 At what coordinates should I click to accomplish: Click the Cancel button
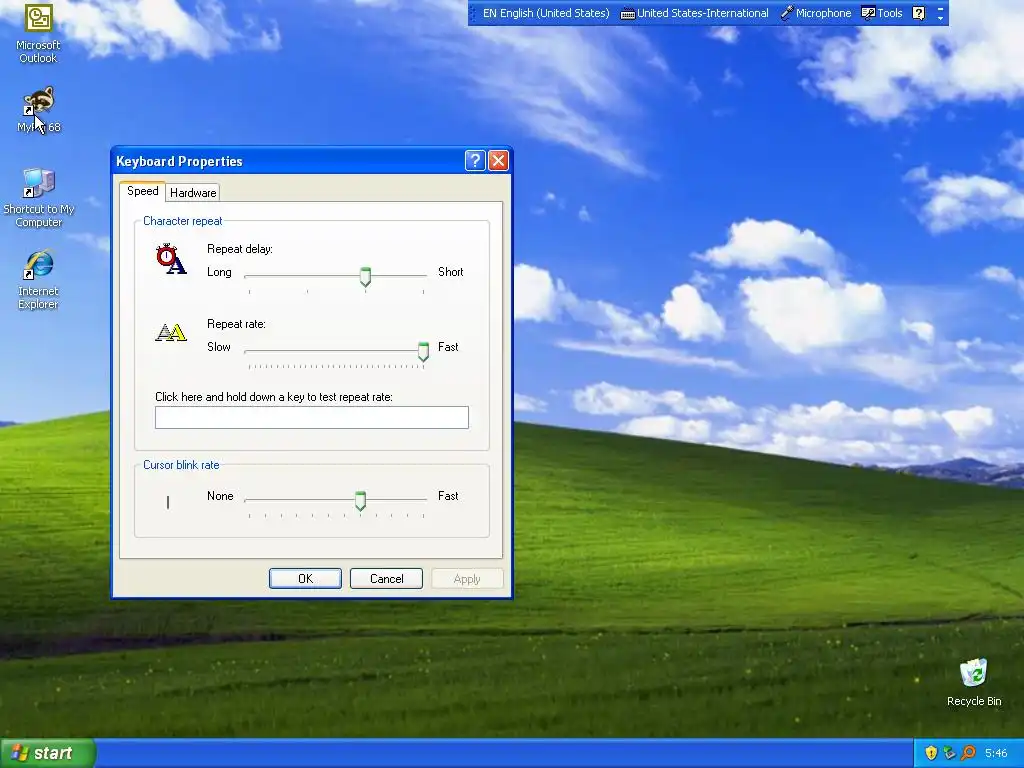(x=387, y=579)
